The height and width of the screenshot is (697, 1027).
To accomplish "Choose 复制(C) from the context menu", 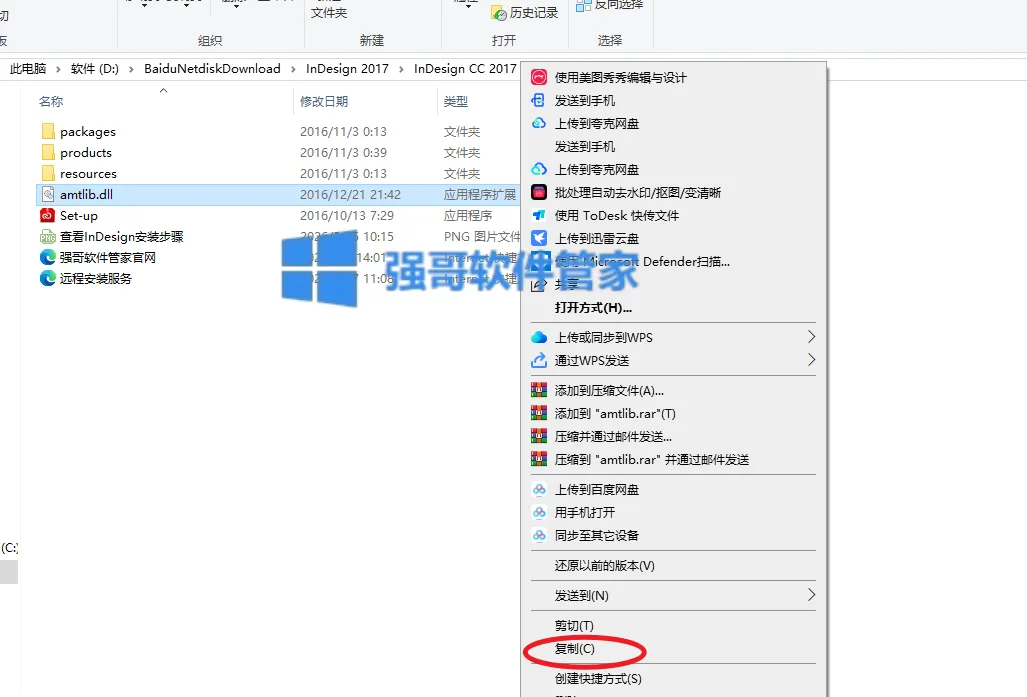I will [574, 649].
